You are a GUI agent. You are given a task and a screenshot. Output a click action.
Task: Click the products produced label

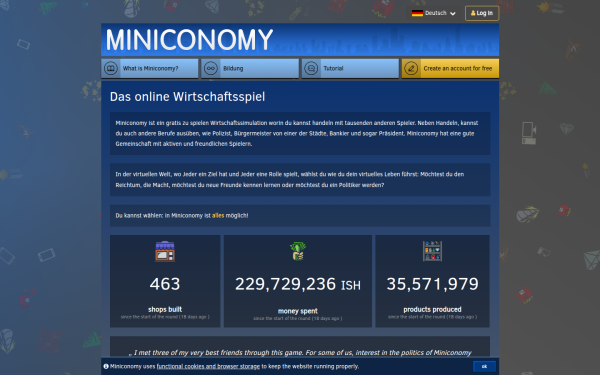(432, 309)
